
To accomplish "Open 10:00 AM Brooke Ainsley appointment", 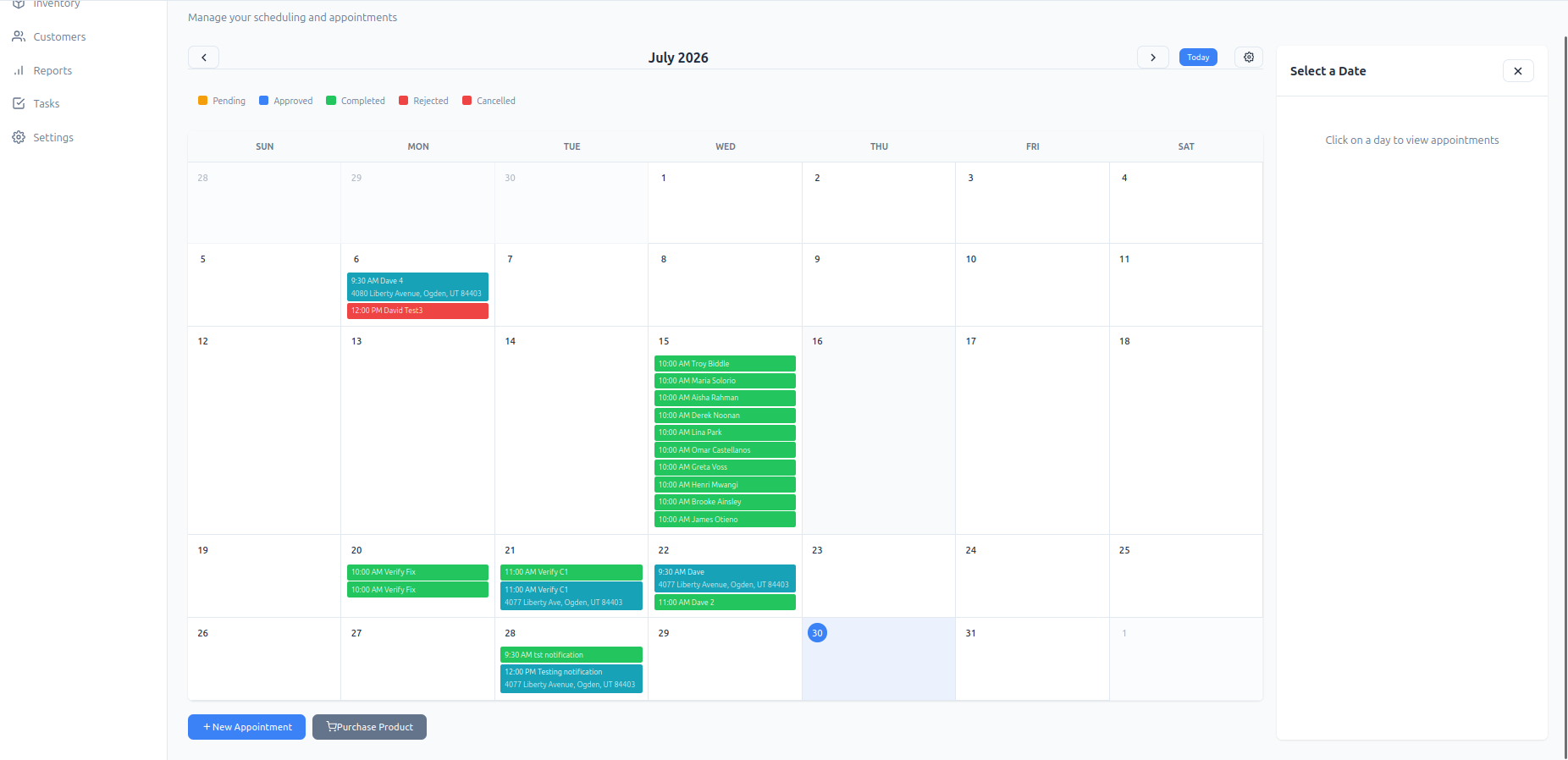I will click(x=725, y=502).
